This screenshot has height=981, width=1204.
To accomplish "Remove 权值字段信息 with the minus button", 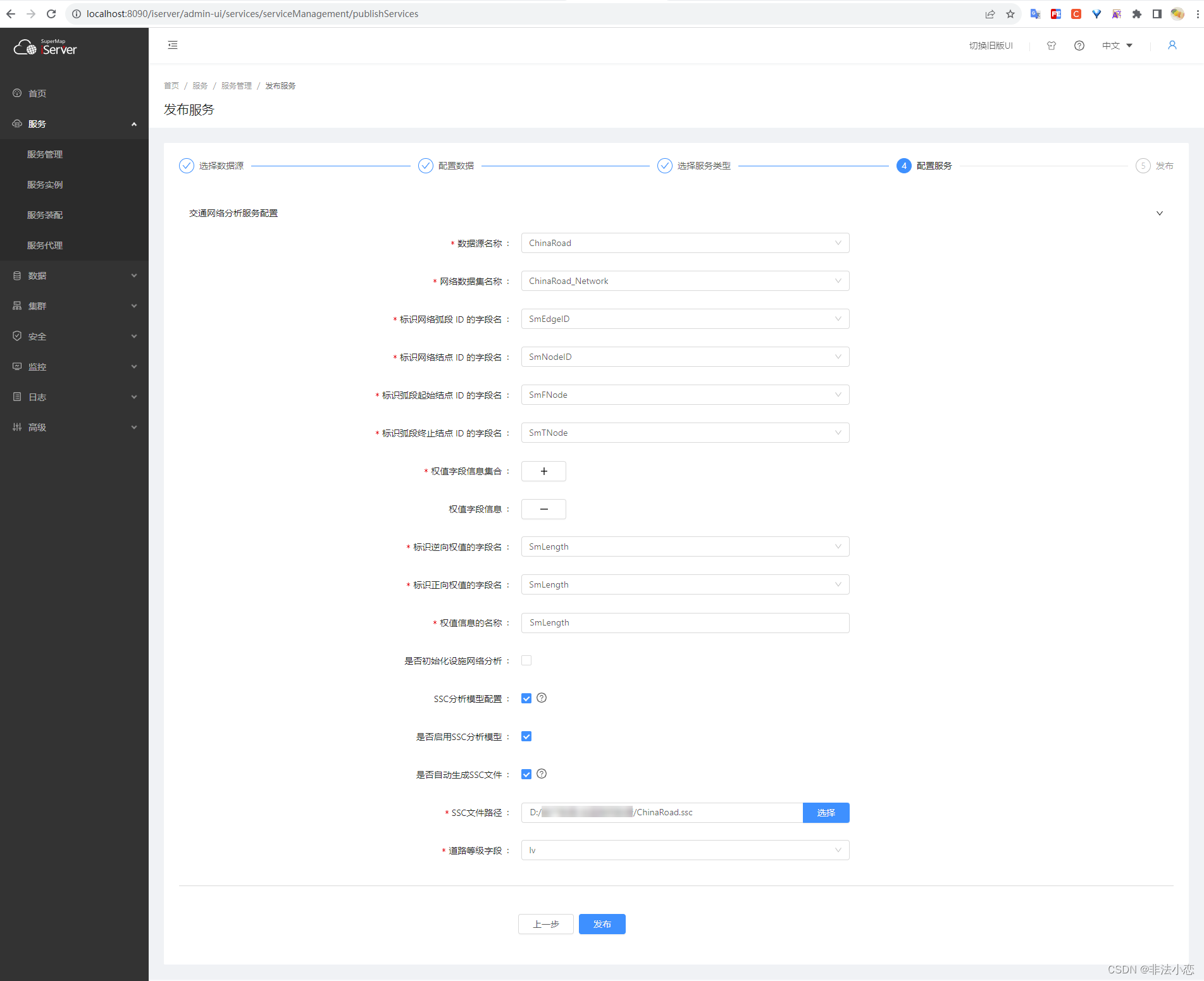I will (x=543, y=509).
